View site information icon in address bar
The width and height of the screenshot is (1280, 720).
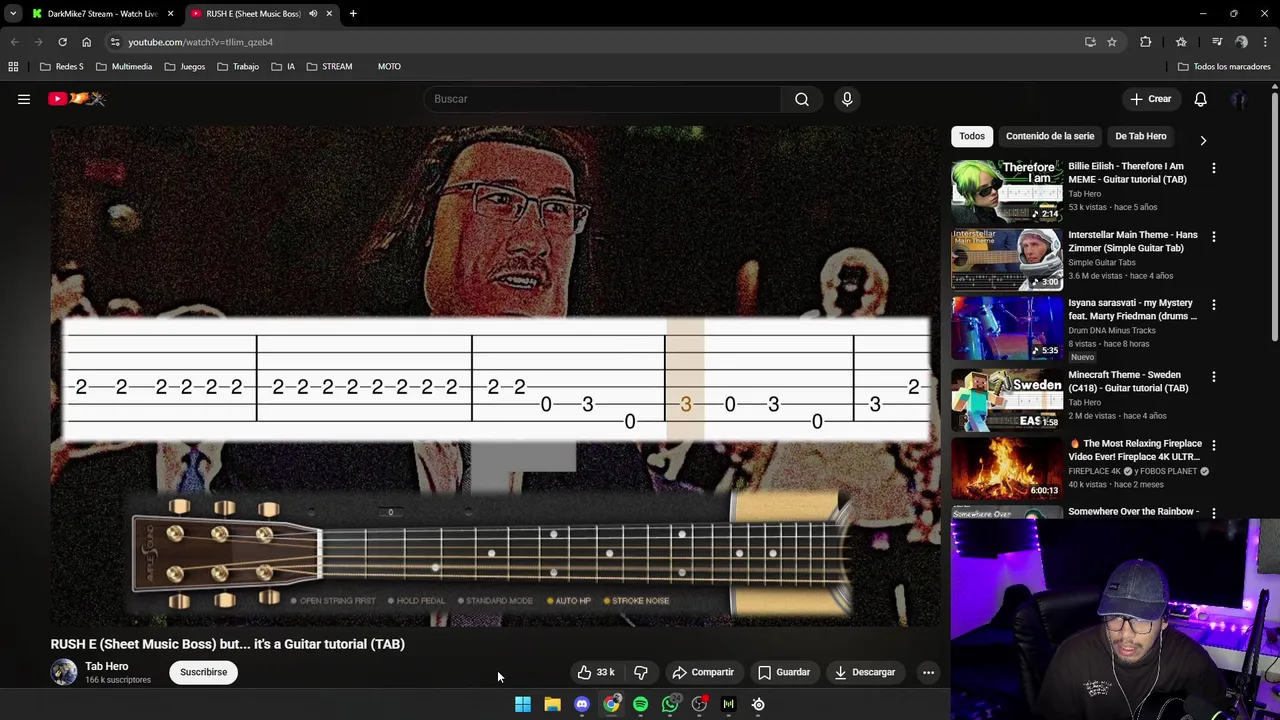pos(115,42)
